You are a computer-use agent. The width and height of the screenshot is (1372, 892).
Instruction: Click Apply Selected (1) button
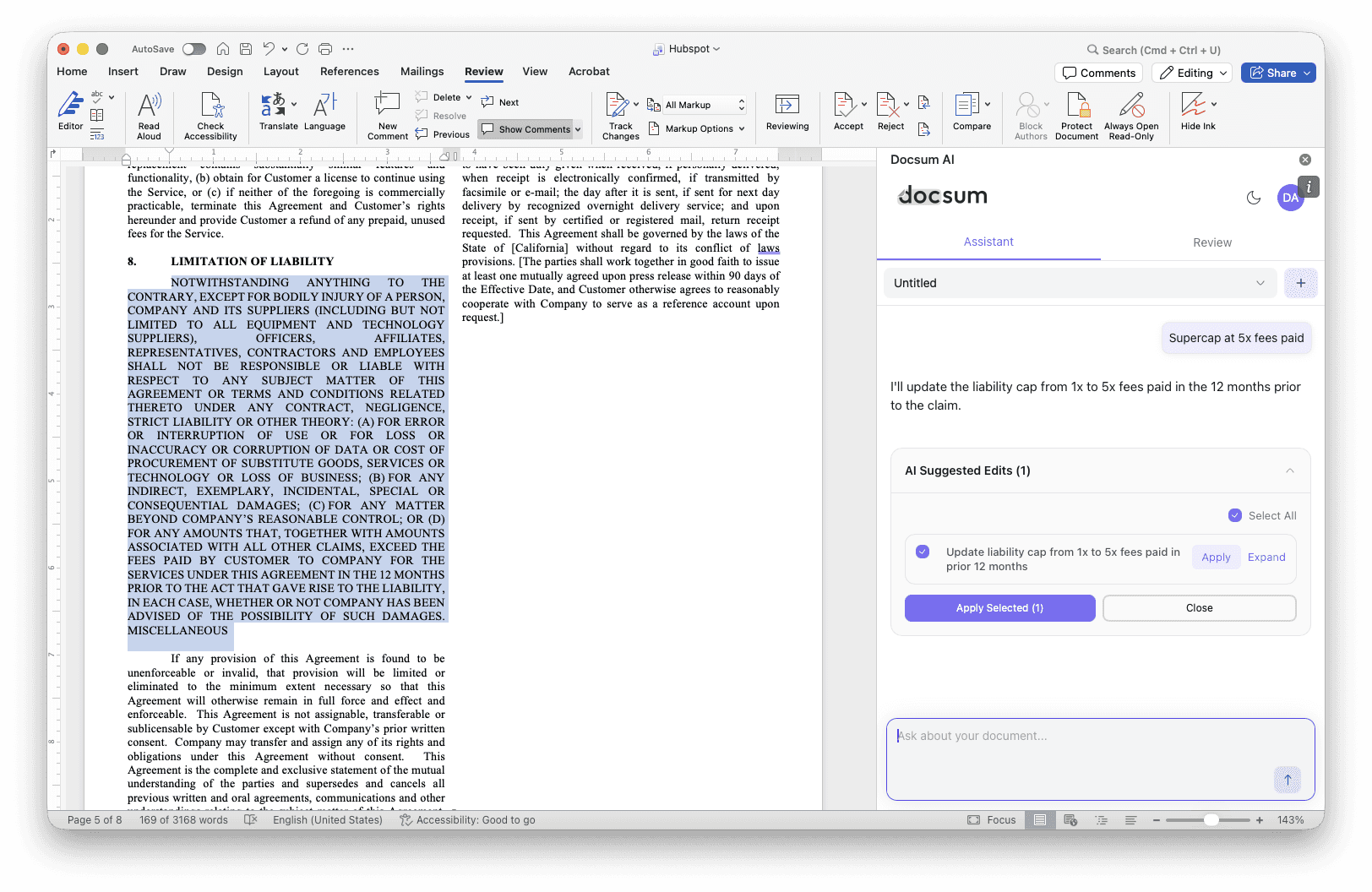tap(1000, 608)
